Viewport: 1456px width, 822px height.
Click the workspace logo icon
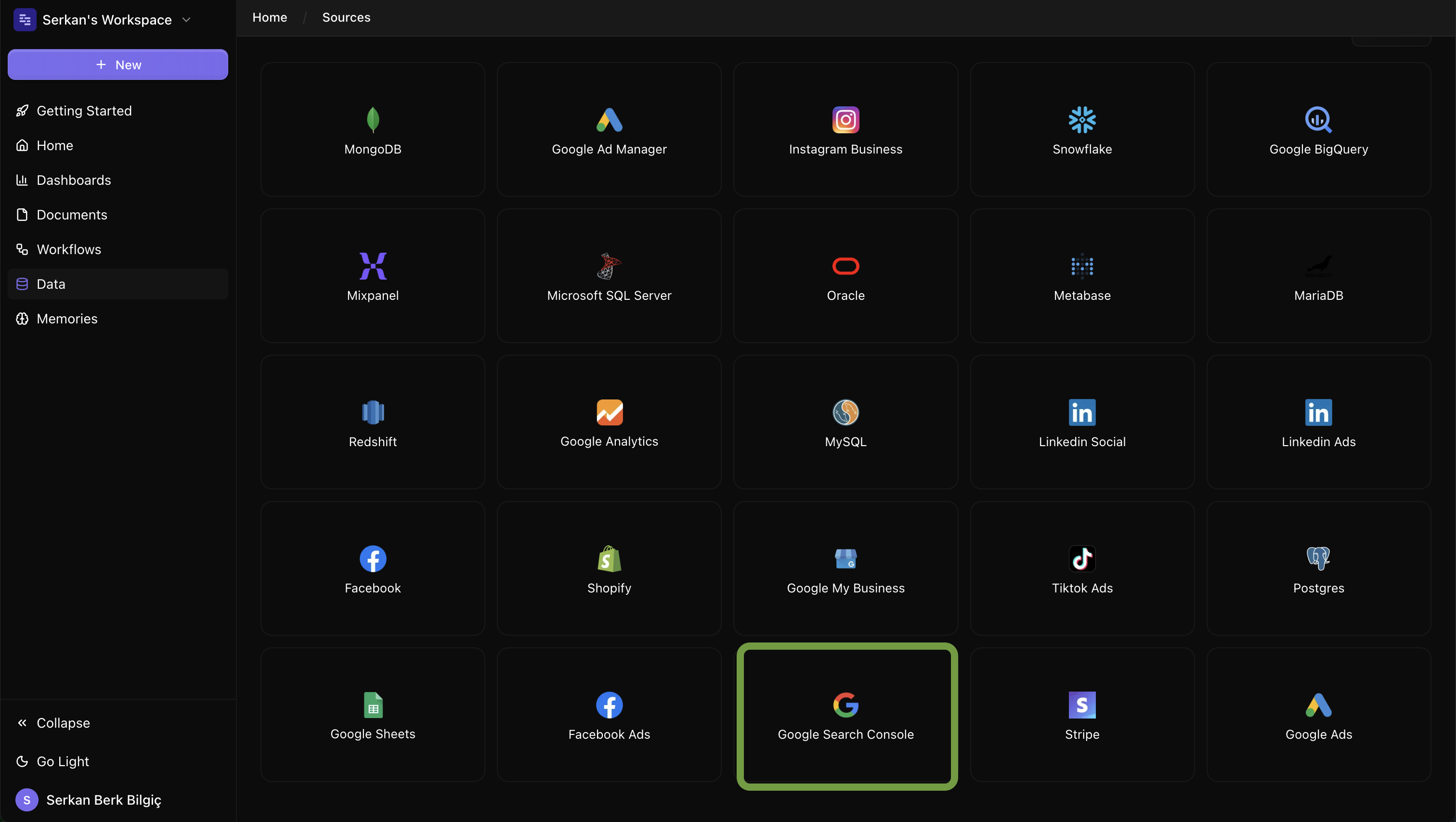coord(25,20)
